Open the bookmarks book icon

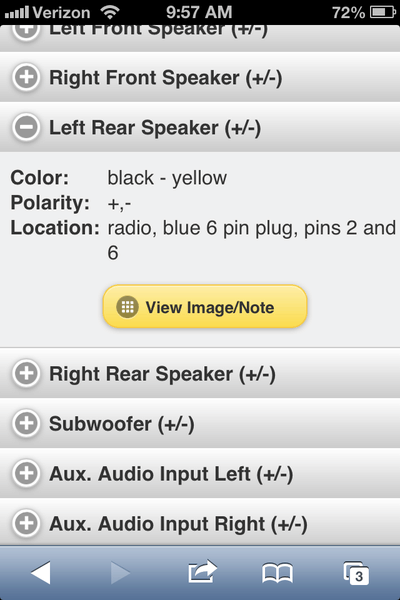point(278,573)
